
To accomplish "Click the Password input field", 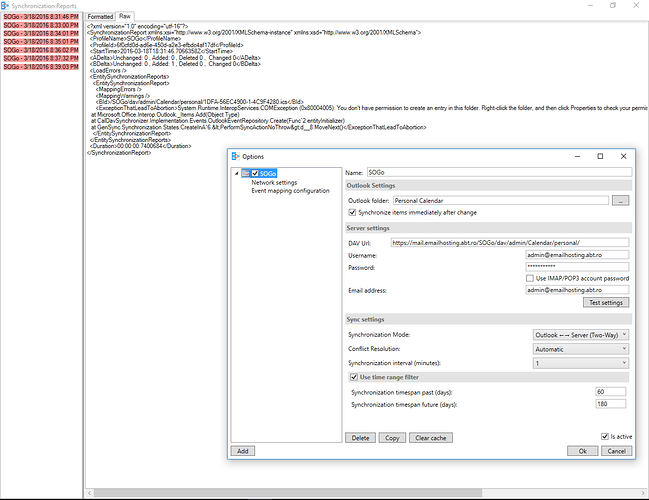I will tap(577, 267).
